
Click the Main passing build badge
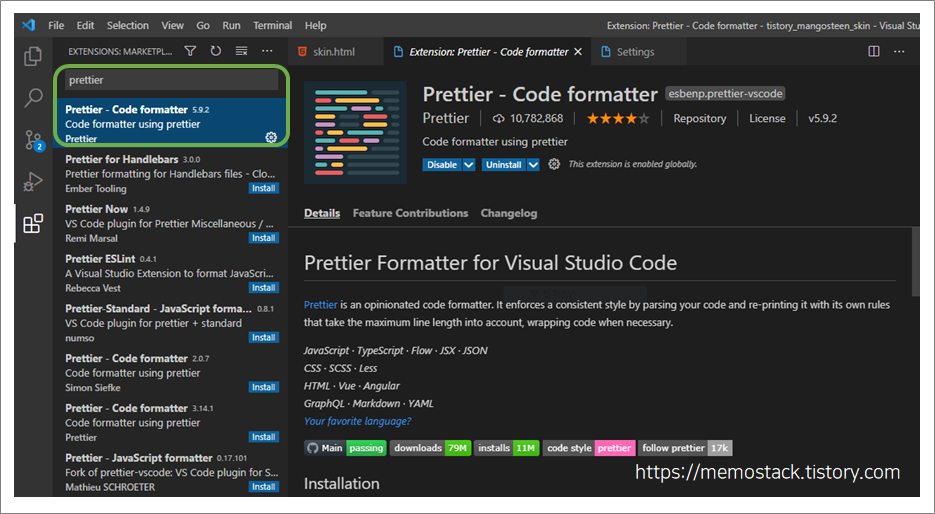tap(345, 448)
